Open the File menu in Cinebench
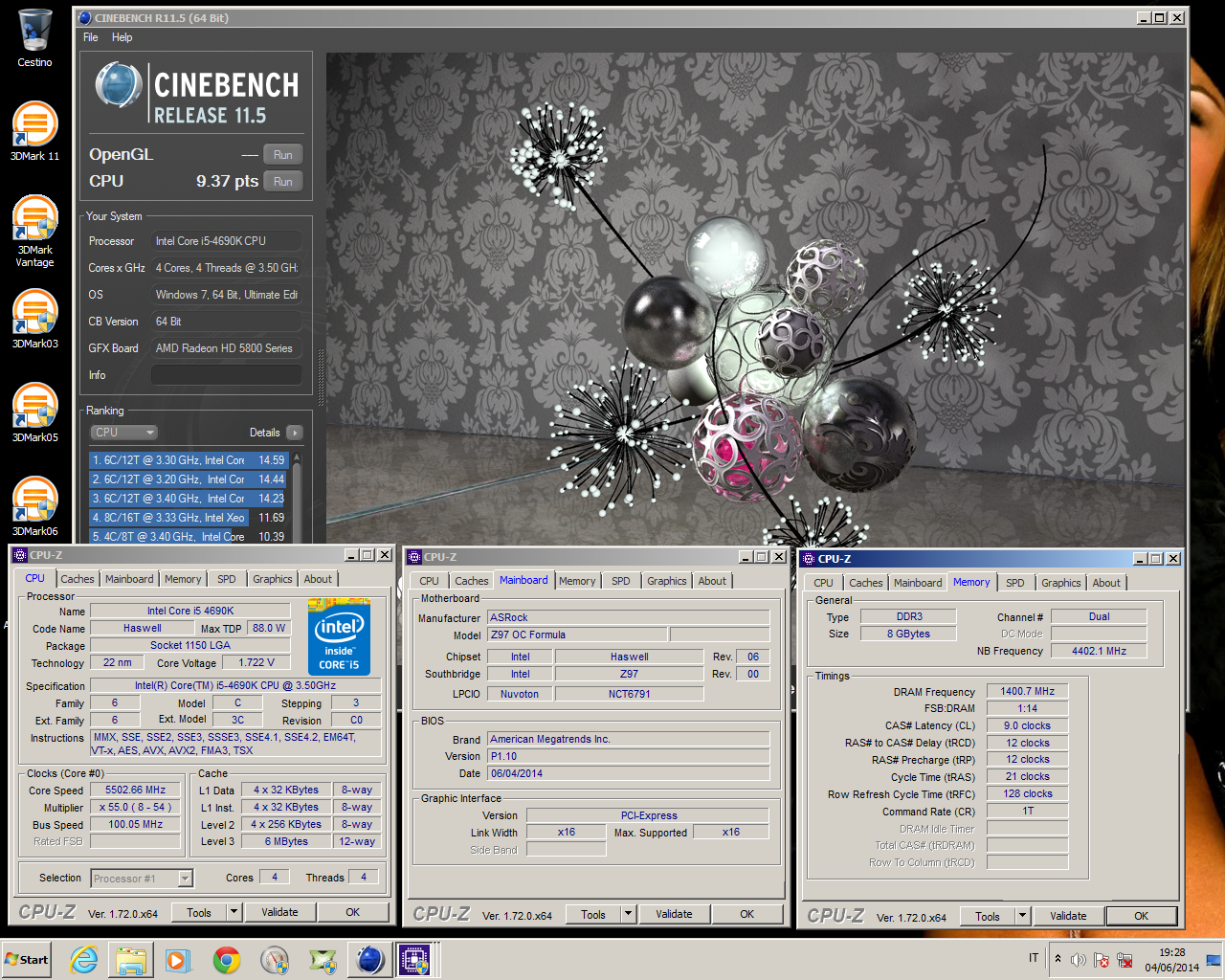The image size is (1225, 980). pyautogui.click(x=91, y=37)
